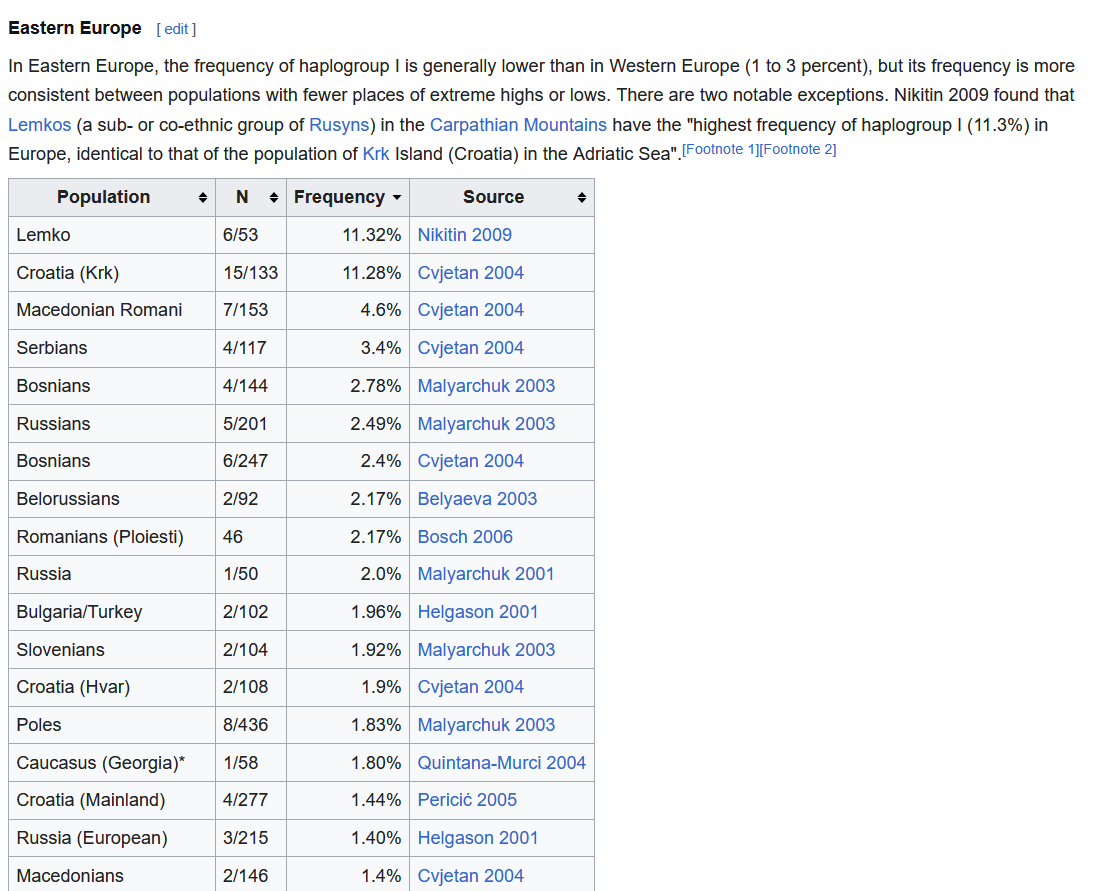This screenshot has height=891, width=1111.
Task: Open the edit link beside Eastern Europe
Action: [176, 29]
